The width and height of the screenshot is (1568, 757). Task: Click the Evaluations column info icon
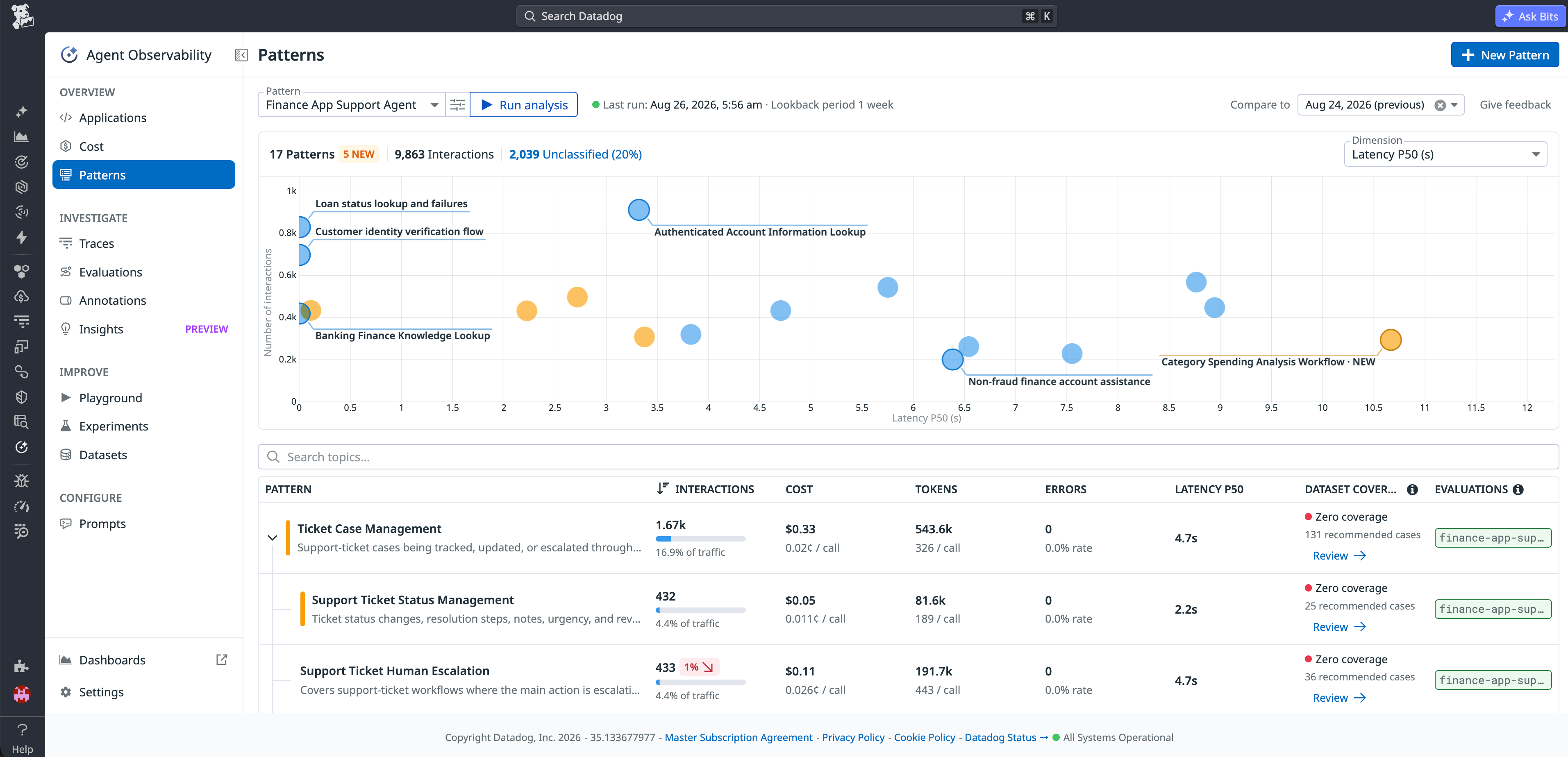(x=1518, y=489)
